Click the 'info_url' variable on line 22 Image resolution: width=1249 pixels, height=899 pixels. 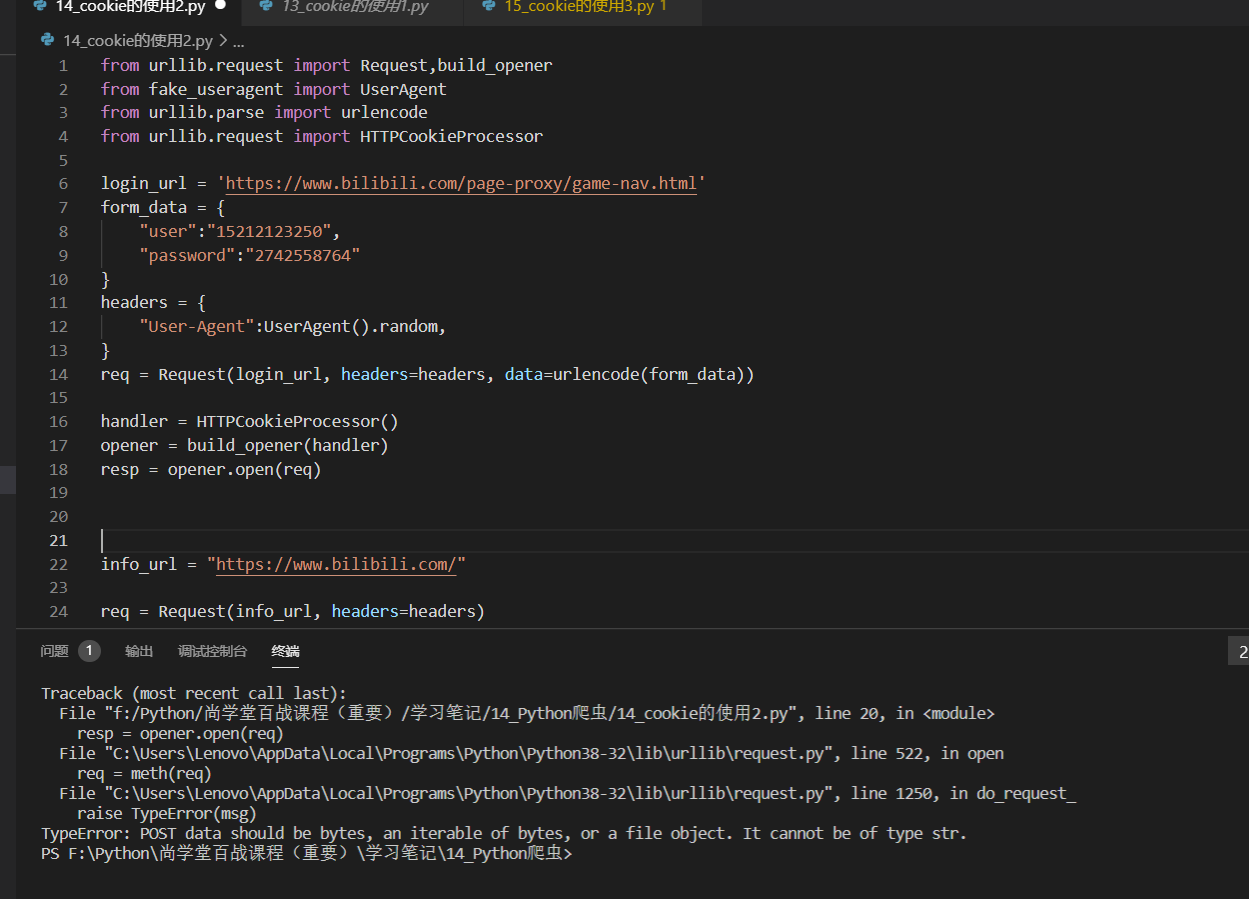click(x=139, y=565)
